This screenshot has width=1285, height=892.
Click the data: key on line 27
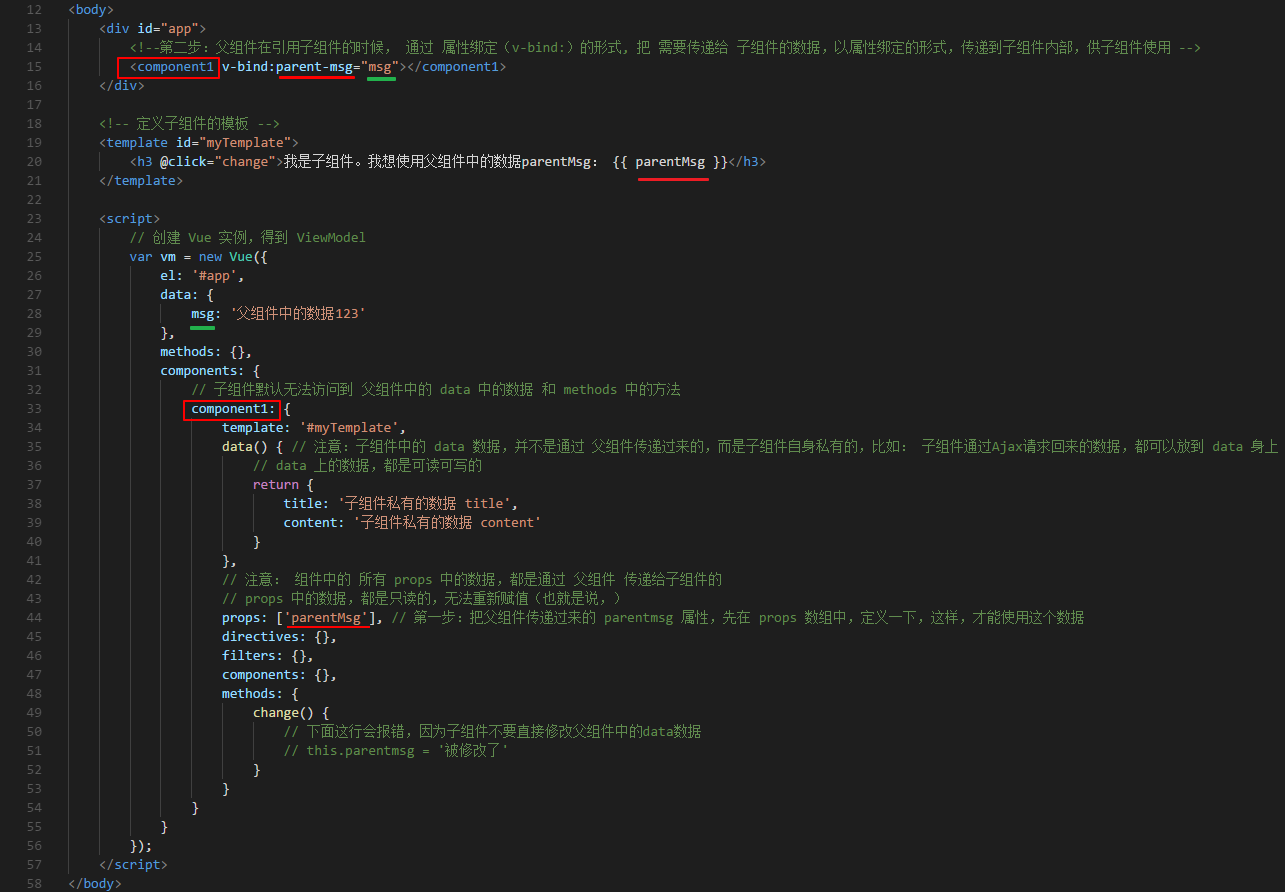click(x=179, y=295)
